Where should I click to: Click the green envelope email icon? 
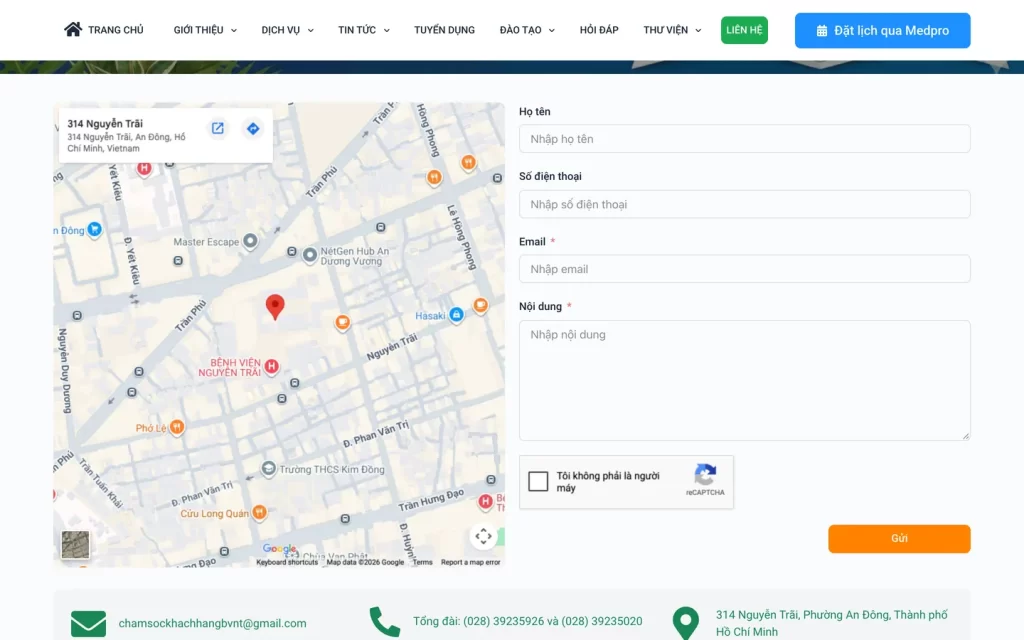coord(88,623)
